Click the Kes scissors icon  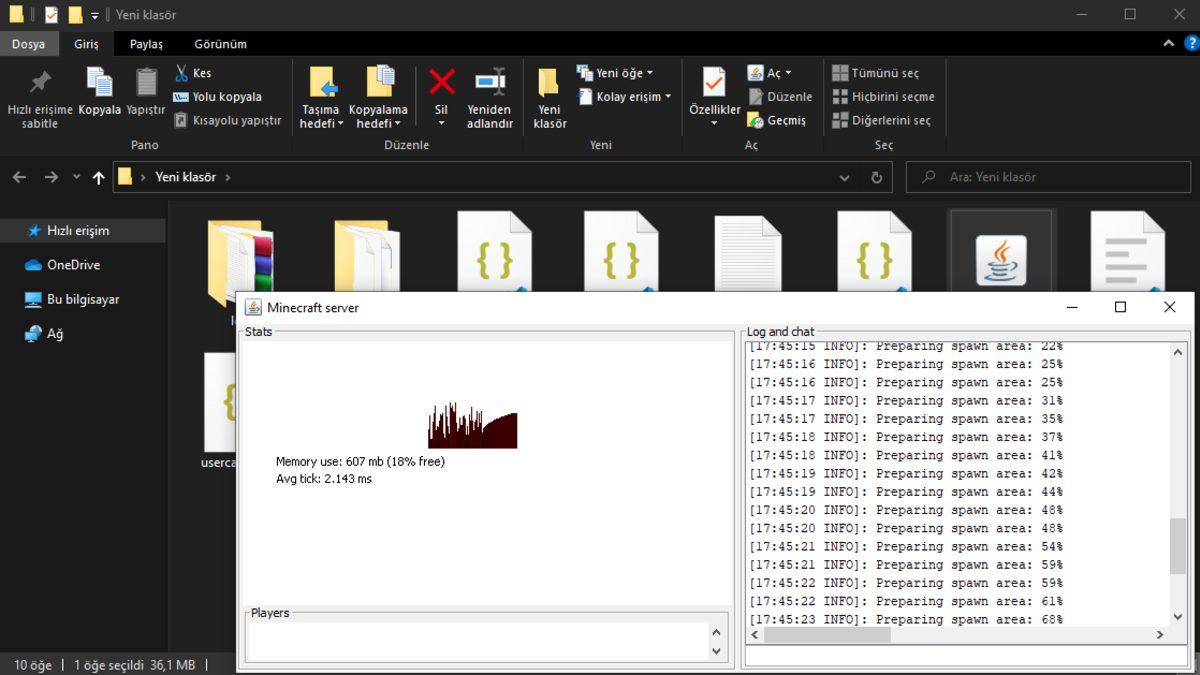[x=182, y=73]
